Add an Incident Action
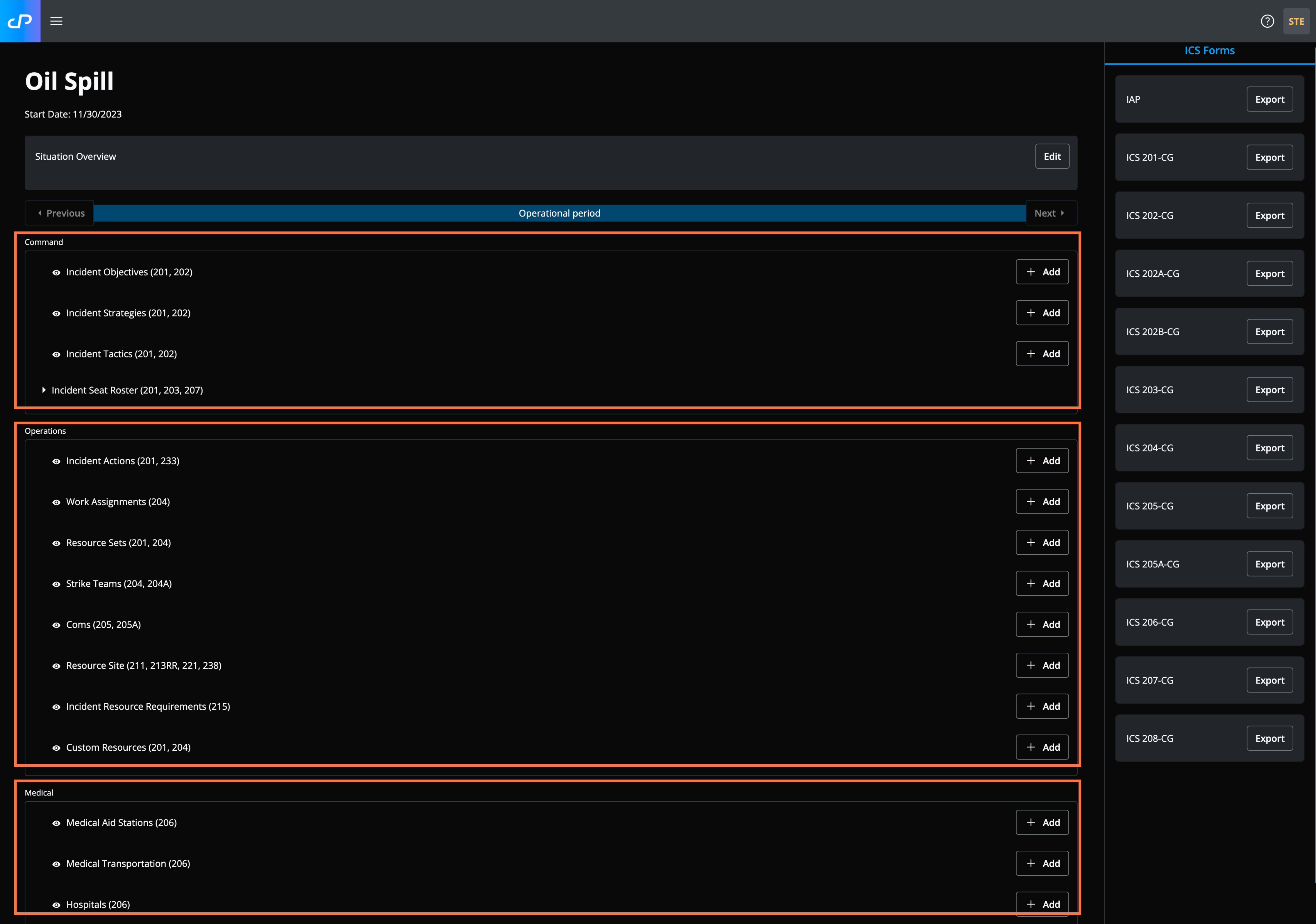Viewport: 1316px width, 924px height. (x=1042, y=461)
